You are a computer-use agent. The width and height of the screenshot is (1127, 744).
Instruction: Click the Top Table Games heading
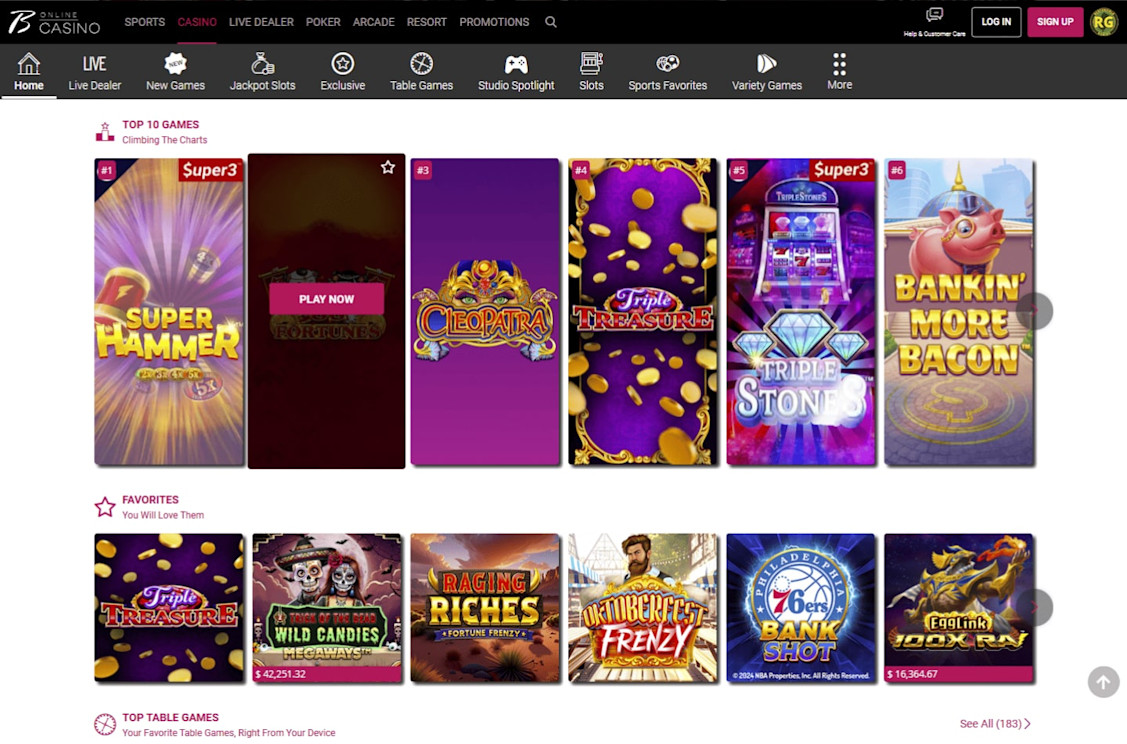pos(170,717)
